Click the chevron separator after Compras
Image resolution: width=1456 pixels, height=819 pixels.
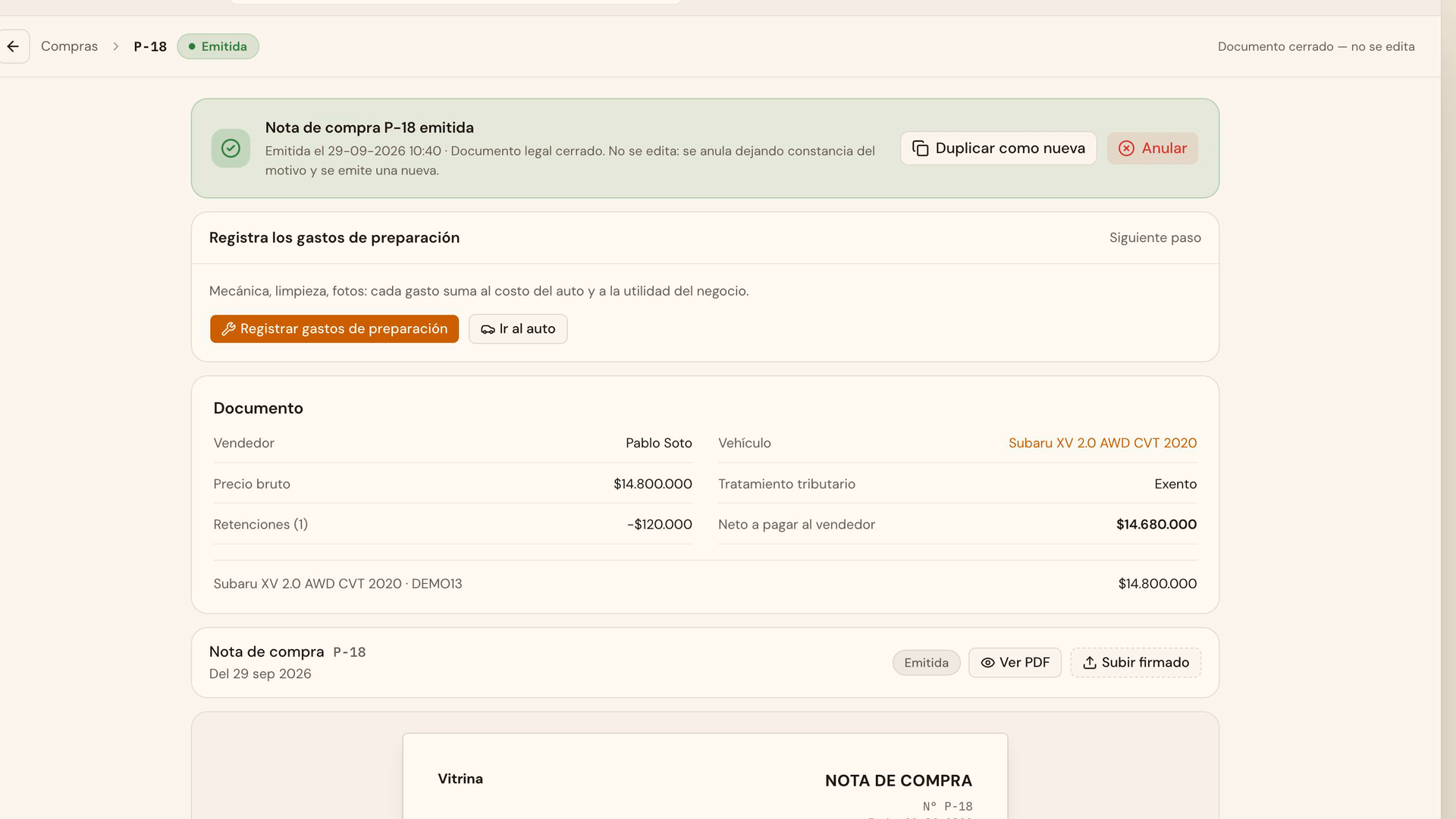[x=115, y=46]
